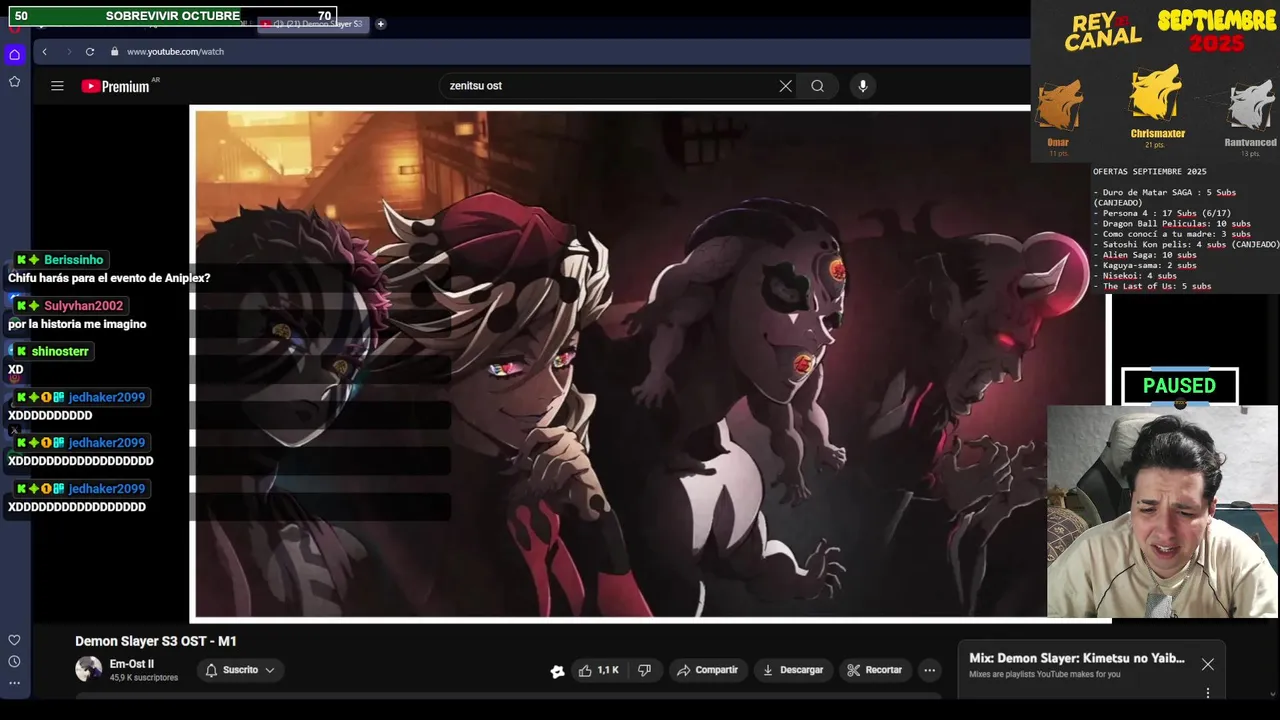This screenshot has height=720, width=1280.
Task: View site info via padlock icon
Action: [114, 51]
